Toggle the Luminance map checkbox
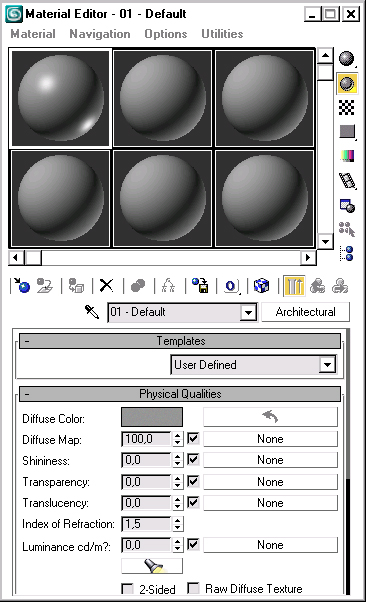 (193, 544)
